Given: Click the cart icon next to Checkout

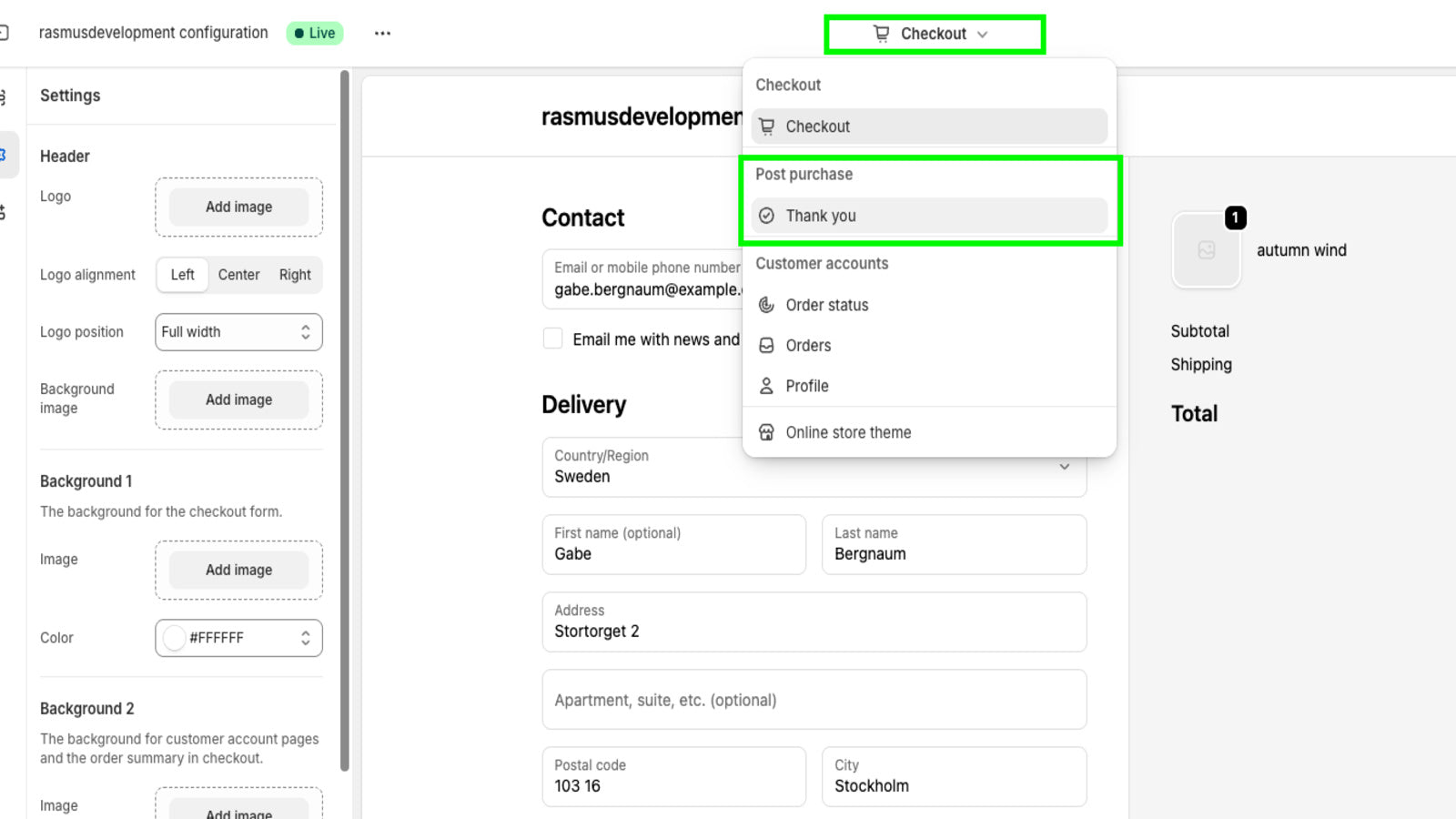Looking at the screenshot, I should [x=880, y=33].
